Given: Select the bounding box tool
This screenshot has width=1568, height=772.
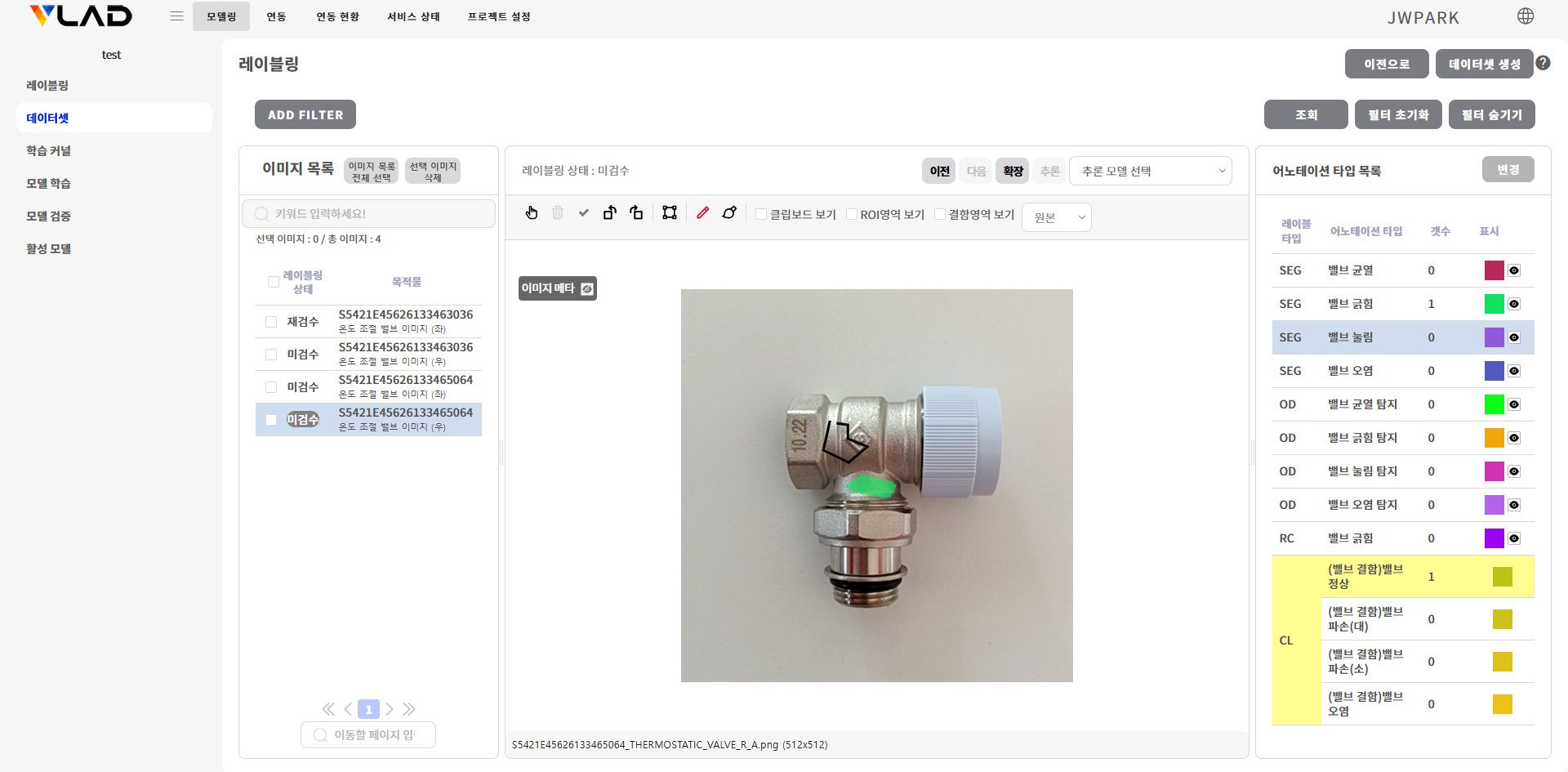Looking at the screenshot, I should click(670, 213).
